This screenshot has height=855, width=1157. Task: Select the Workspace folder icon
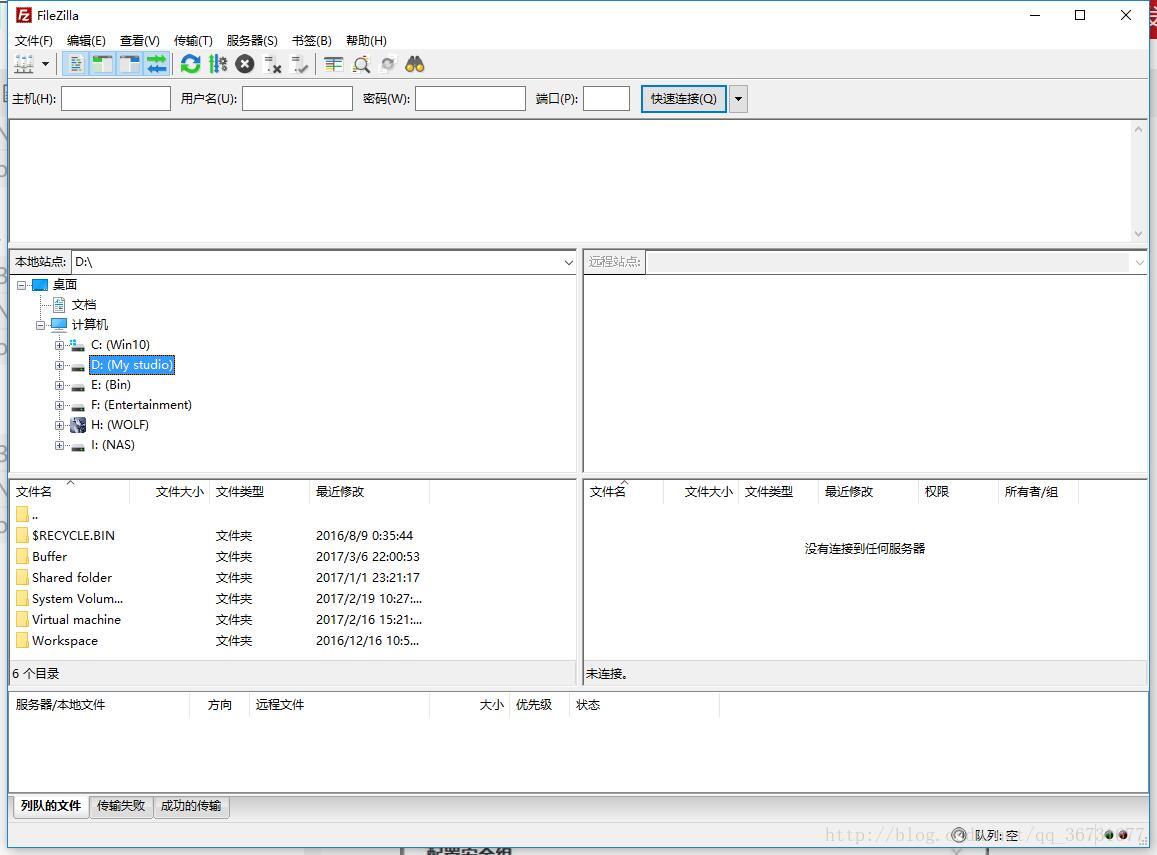(x=22, y=640)
